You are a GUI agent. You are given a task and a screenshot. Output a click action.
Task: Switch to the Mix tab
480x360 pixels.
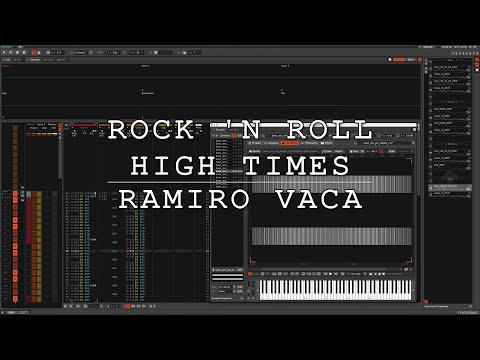(x=18, y=60)
